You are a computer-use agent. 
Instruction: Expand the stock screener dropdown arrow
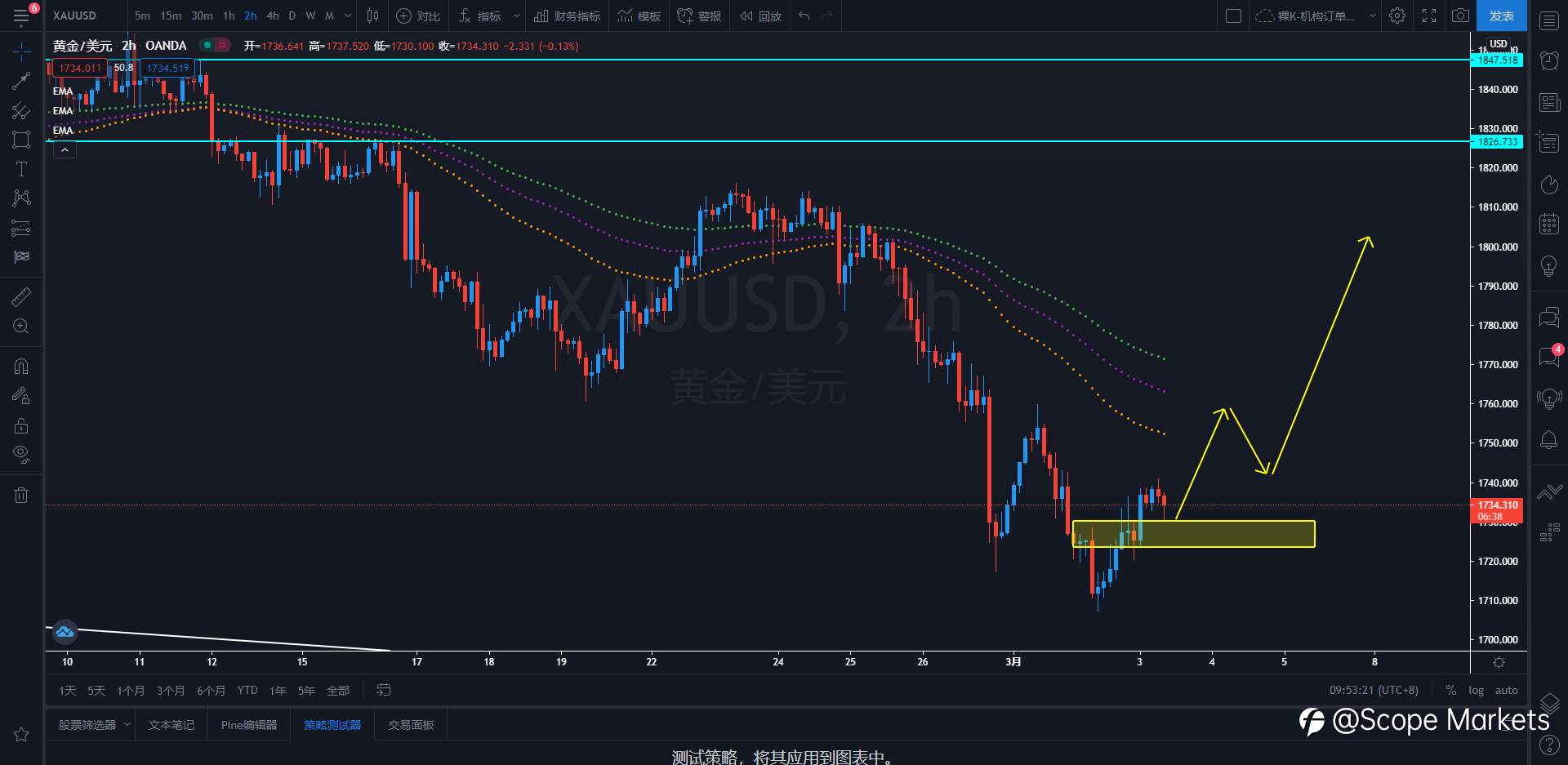(x=127, y=725)
